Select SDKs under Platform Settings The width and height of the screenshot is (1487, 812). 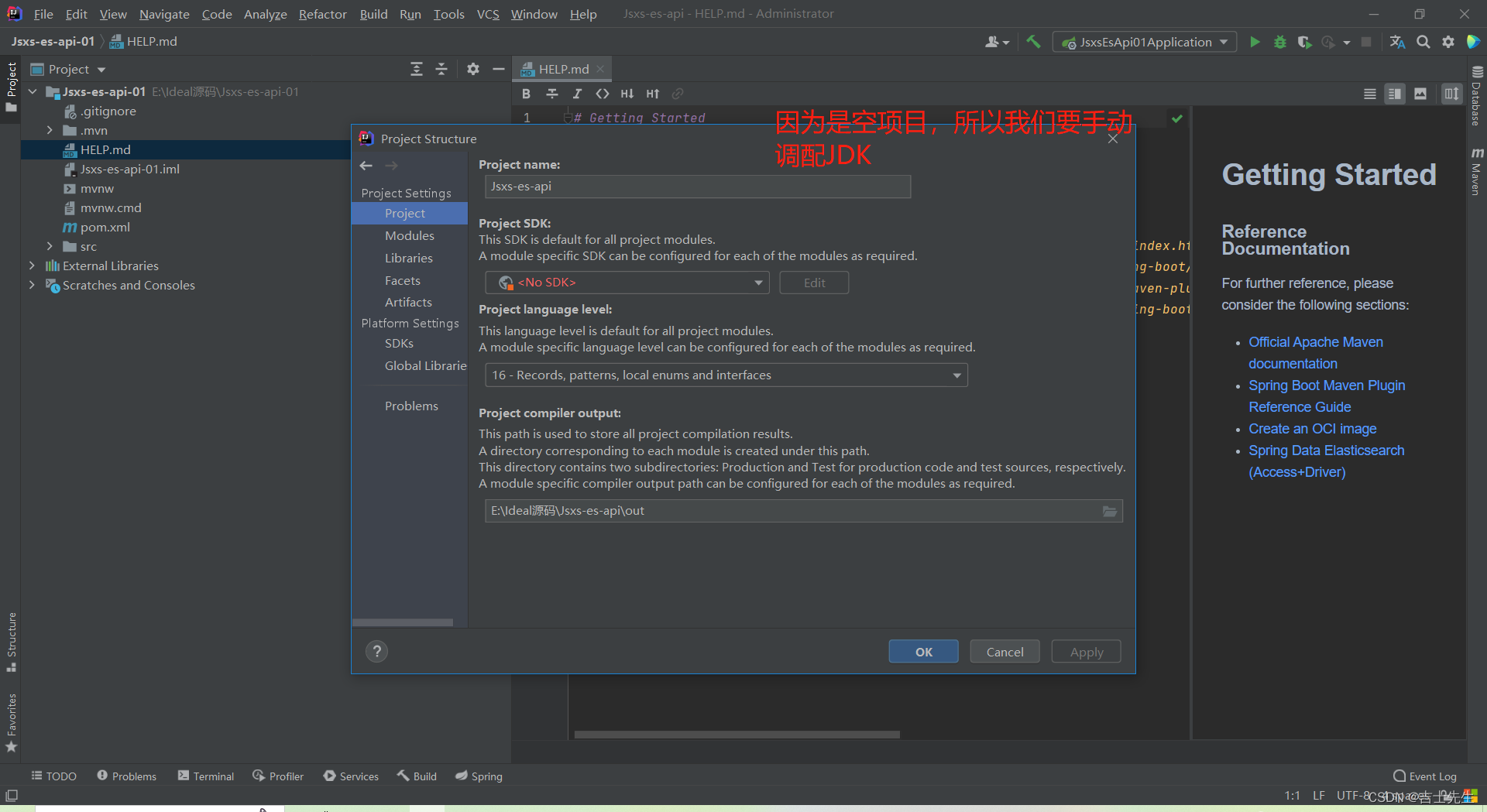[x=399, y=343]
